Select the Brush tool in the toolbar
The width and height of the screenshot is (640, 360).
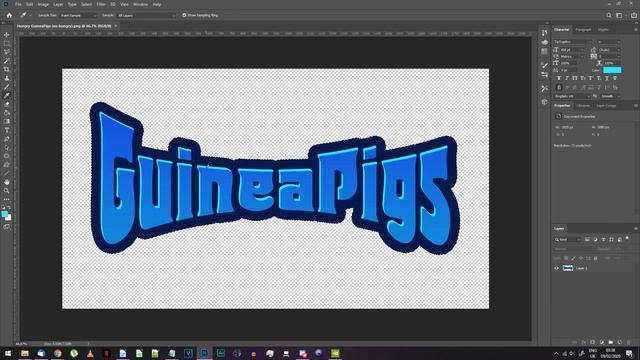7,87
